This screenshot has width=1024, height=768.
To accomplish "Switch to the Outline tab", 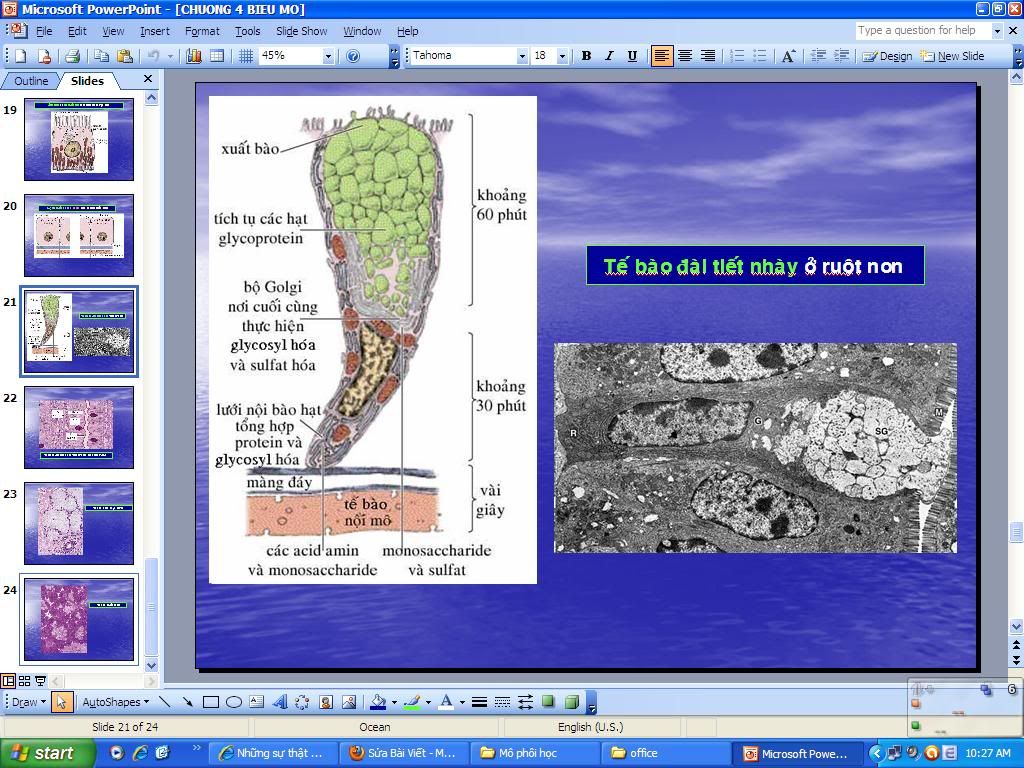I will pos(31,81).
